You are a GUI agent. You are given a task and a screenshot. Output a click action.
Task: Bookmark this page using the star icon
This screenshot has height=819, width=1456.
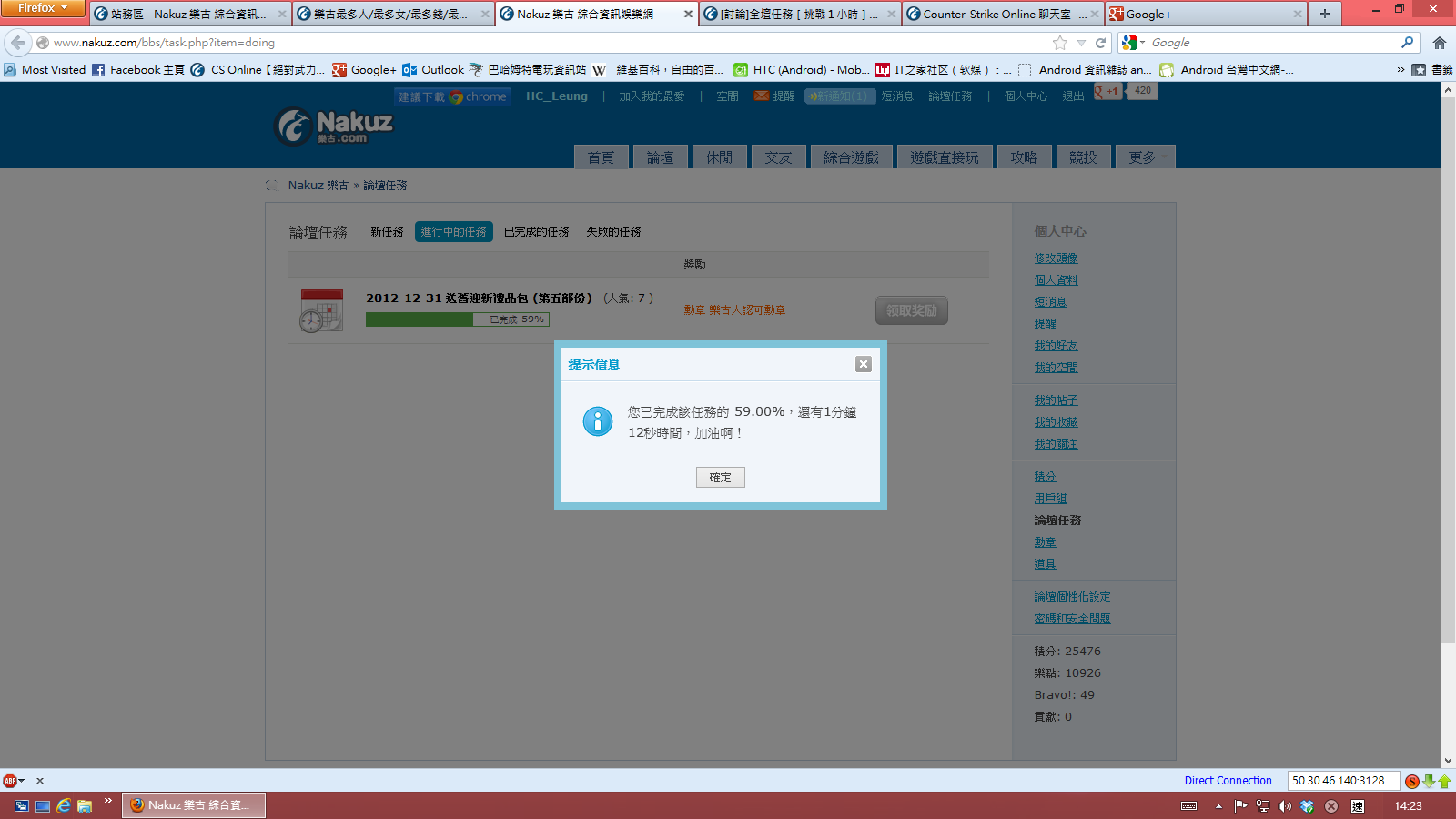click(x=1060, y=43)
